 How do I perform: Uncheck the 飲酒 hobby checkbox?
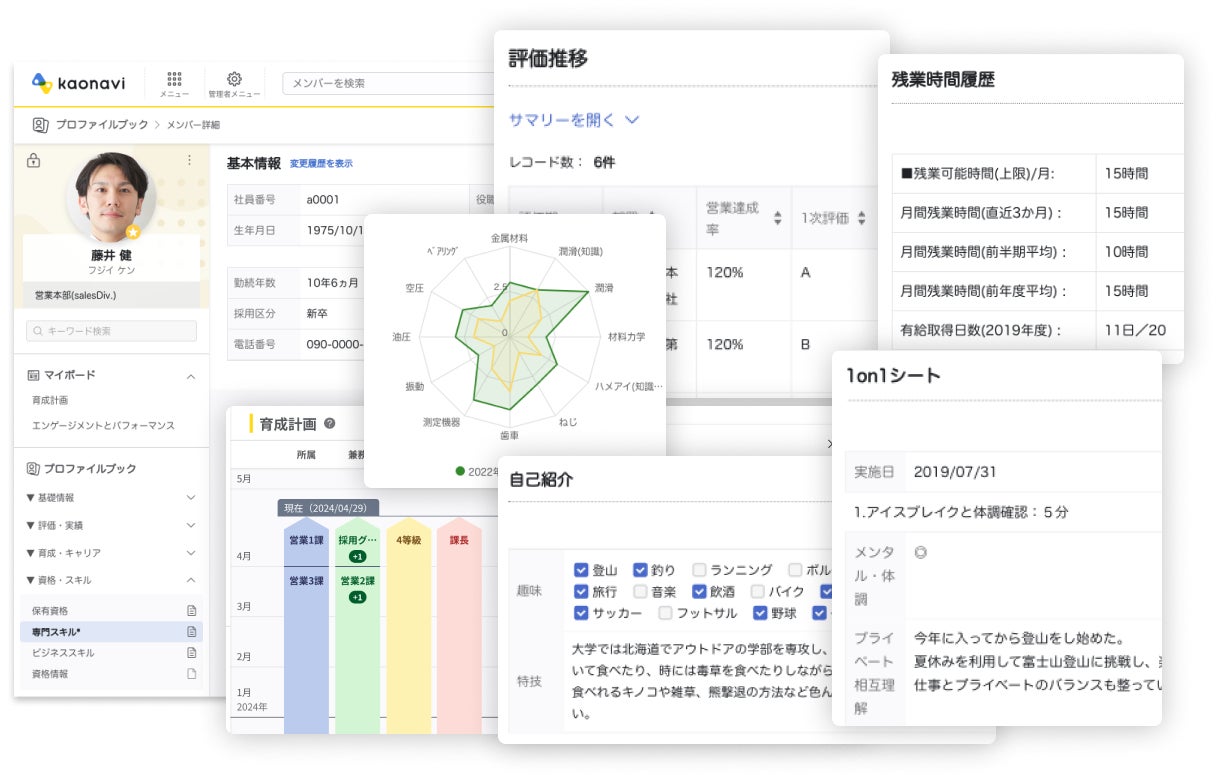[699, 592]
